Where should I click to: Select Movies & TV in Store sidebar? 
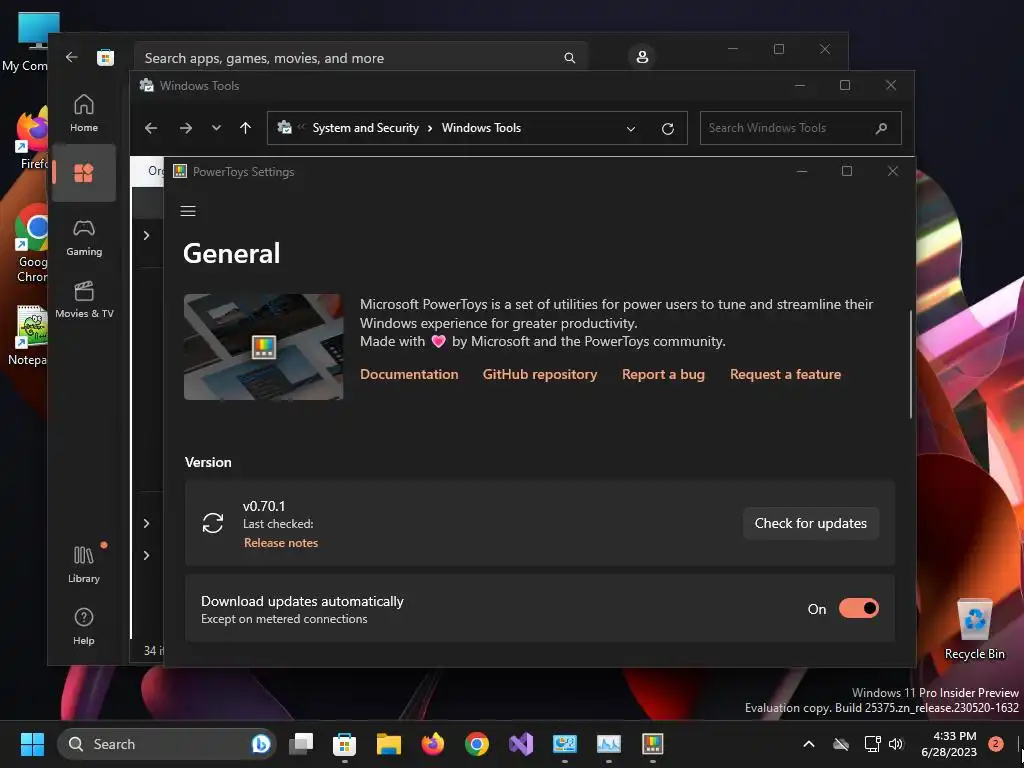point(84,300)
